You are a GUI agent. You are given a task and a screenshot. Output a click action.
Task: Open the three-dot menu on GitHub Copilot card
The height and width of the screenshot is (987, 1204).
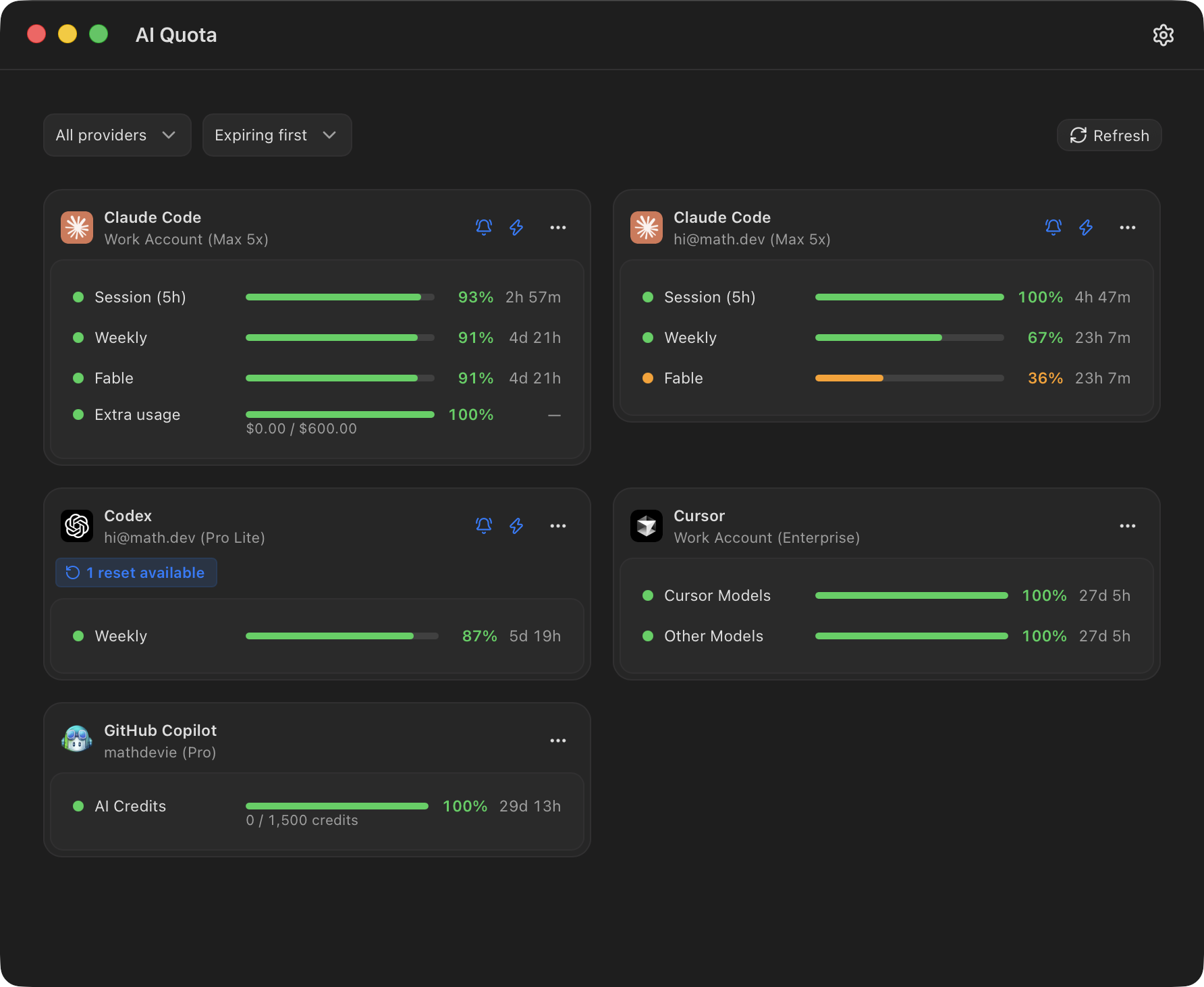(558, 741)
